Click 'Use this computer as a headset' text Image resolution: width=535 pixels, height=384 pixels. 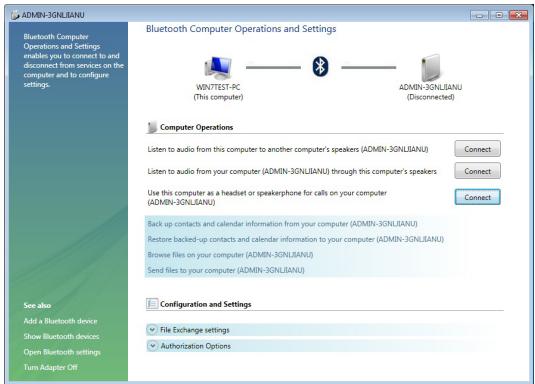point(267,197)
